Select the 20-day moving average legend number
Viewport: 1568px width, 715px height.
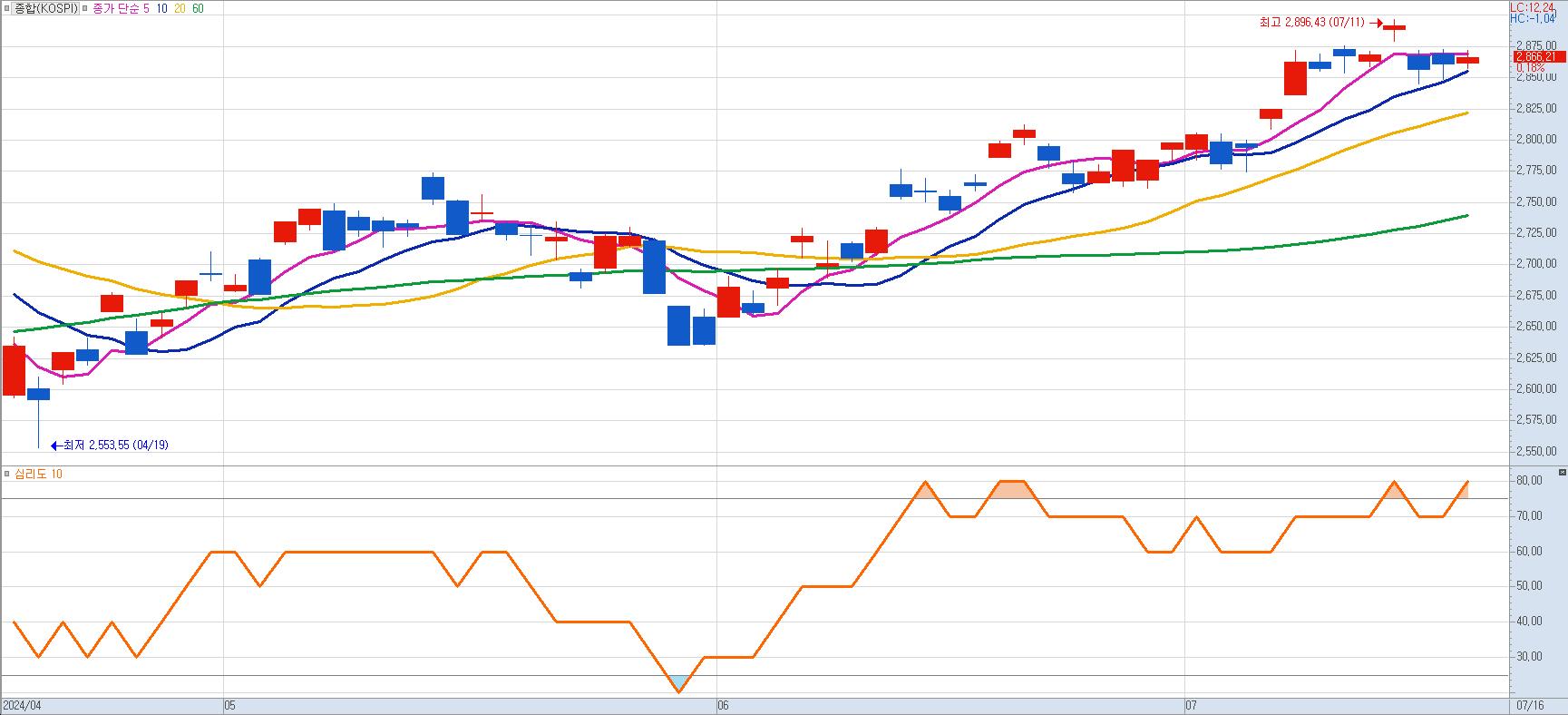tap(180, 8)
